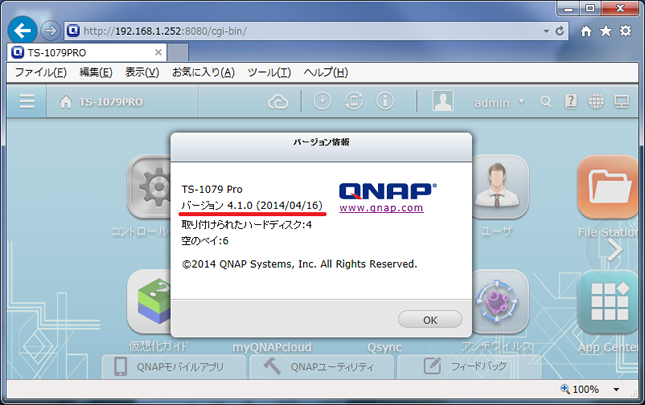Screen dimensions: 645x405
Task: Open the ツール(T) menu
Action: click(269, 72)
